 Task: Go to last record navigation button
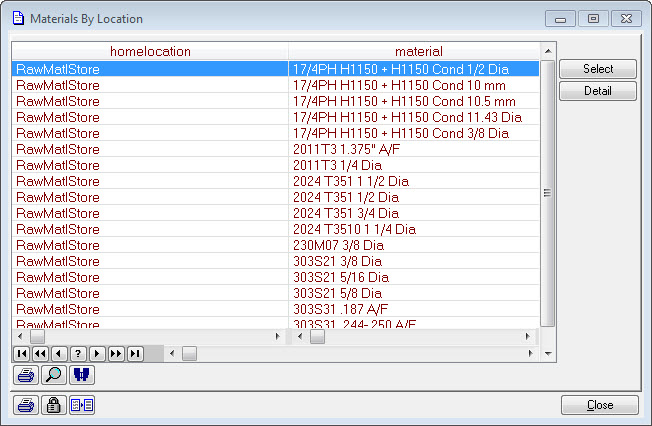pos(135,354)
